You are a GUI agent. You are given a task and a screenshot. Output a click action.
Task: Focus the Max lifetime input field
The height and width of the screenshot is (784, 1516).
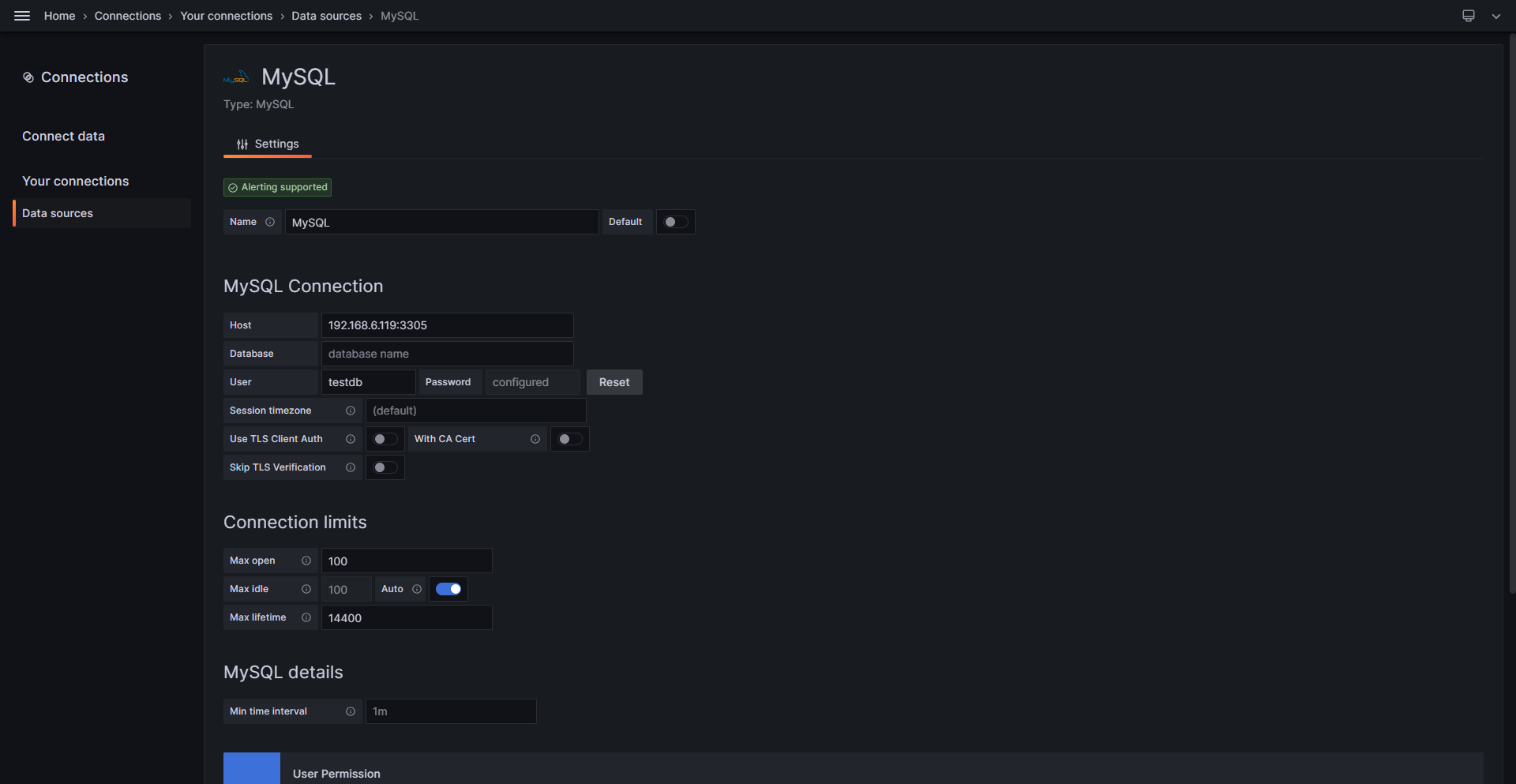pos(407,617)
